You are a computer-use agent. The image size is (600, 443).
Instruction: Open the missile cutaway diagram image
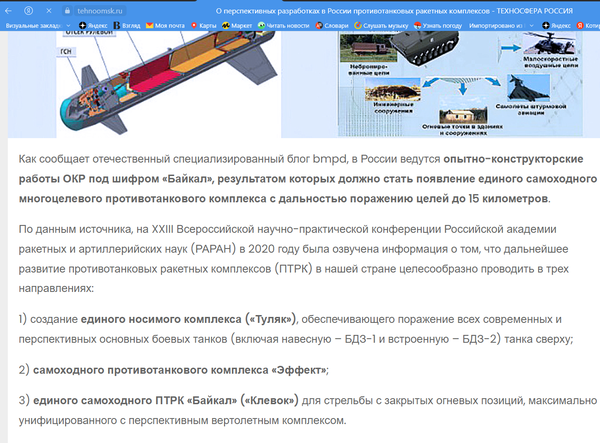coord(168,84)
